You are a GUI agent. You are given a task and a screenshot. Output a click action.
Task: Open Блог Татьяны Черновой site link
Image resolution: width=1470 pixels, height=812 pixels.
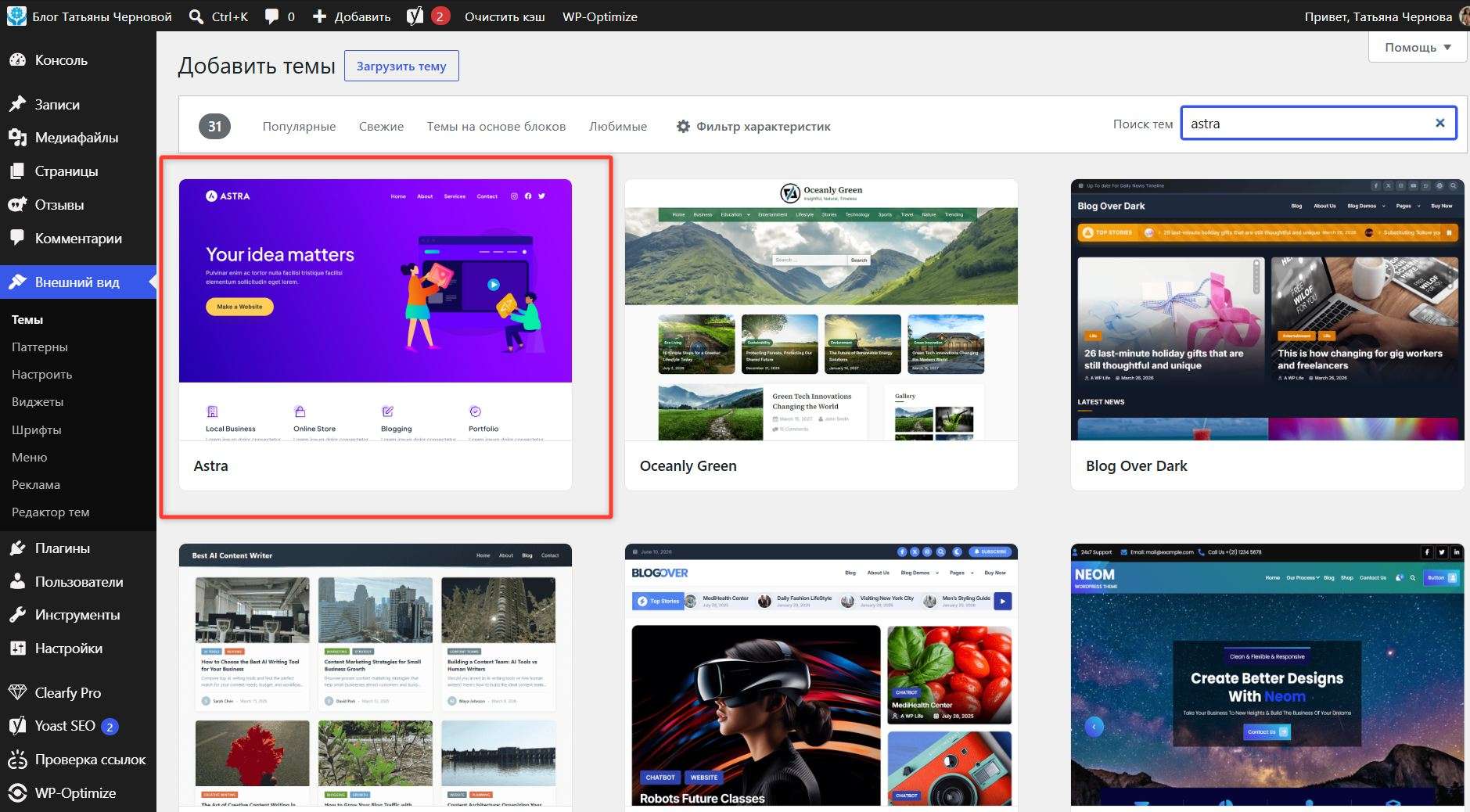[x=90, y=16]
